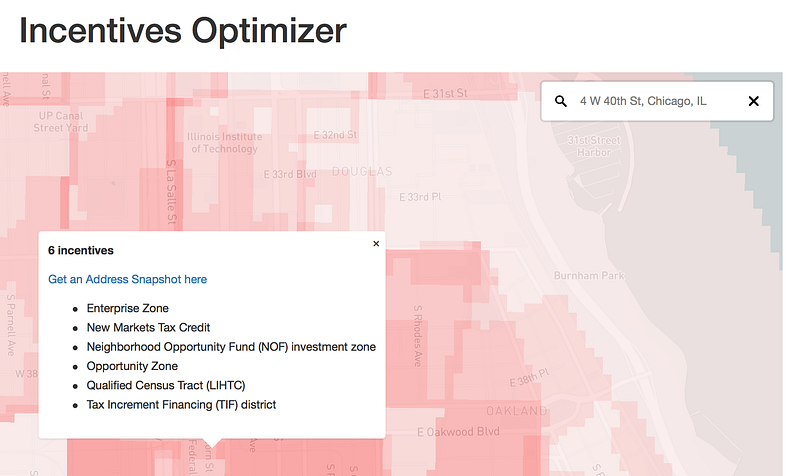Click the 6 incentives popup heading

[x=81, y=250]
